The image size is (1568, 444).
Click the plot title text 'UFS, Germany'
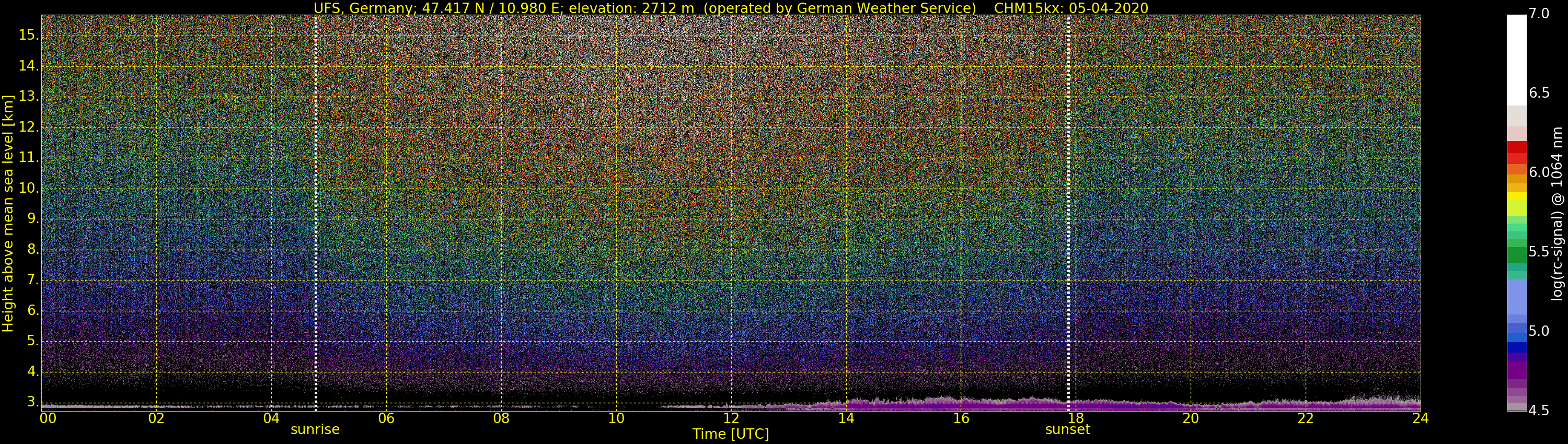click(363, 8)
